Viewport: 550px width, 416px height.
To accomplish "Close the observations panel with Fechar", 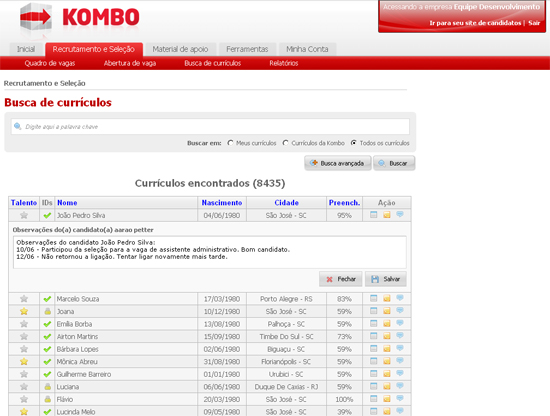I will pyautogui.click(x=341, y=279).
